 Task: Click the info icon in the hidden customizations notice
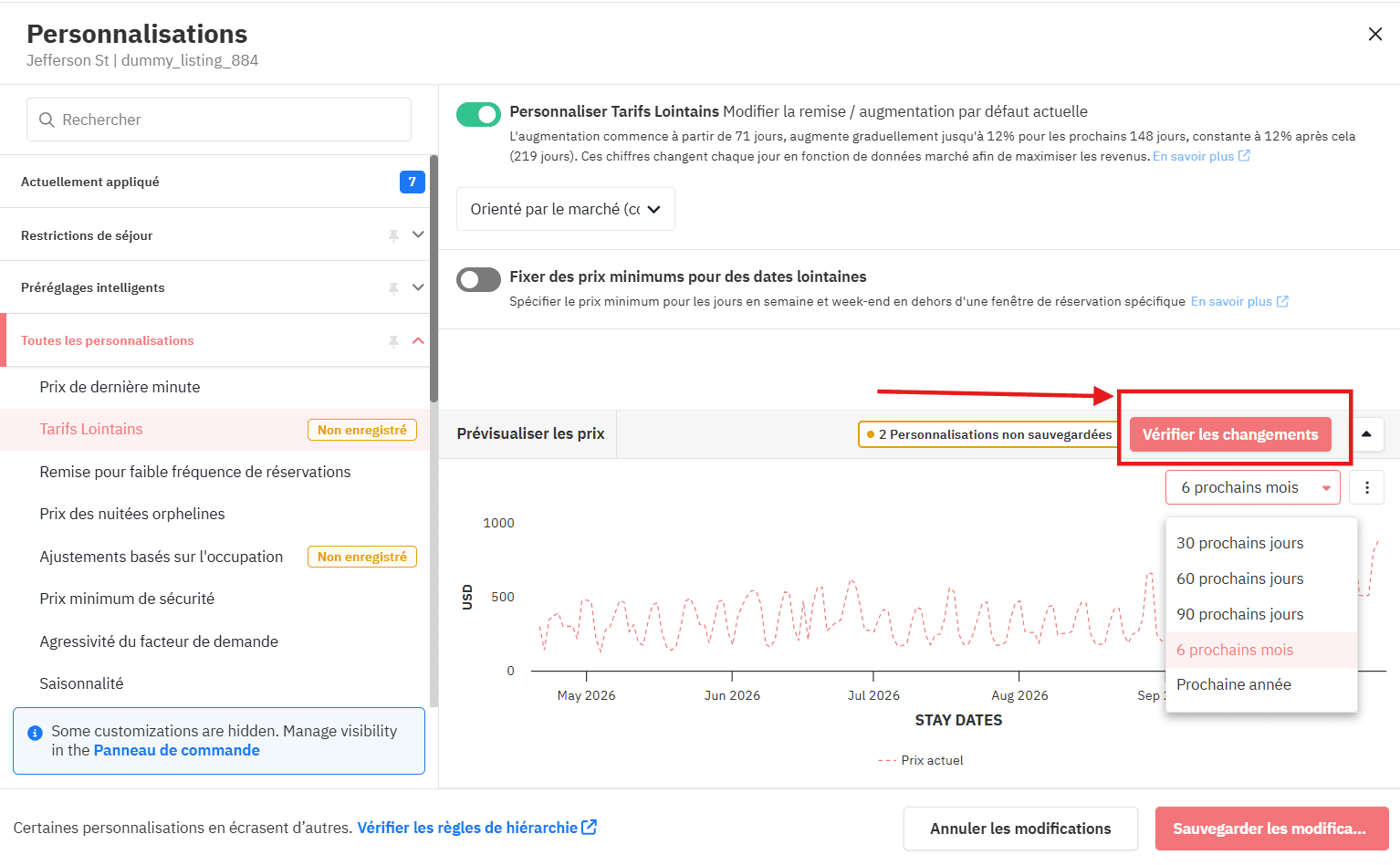coord(35,733)
